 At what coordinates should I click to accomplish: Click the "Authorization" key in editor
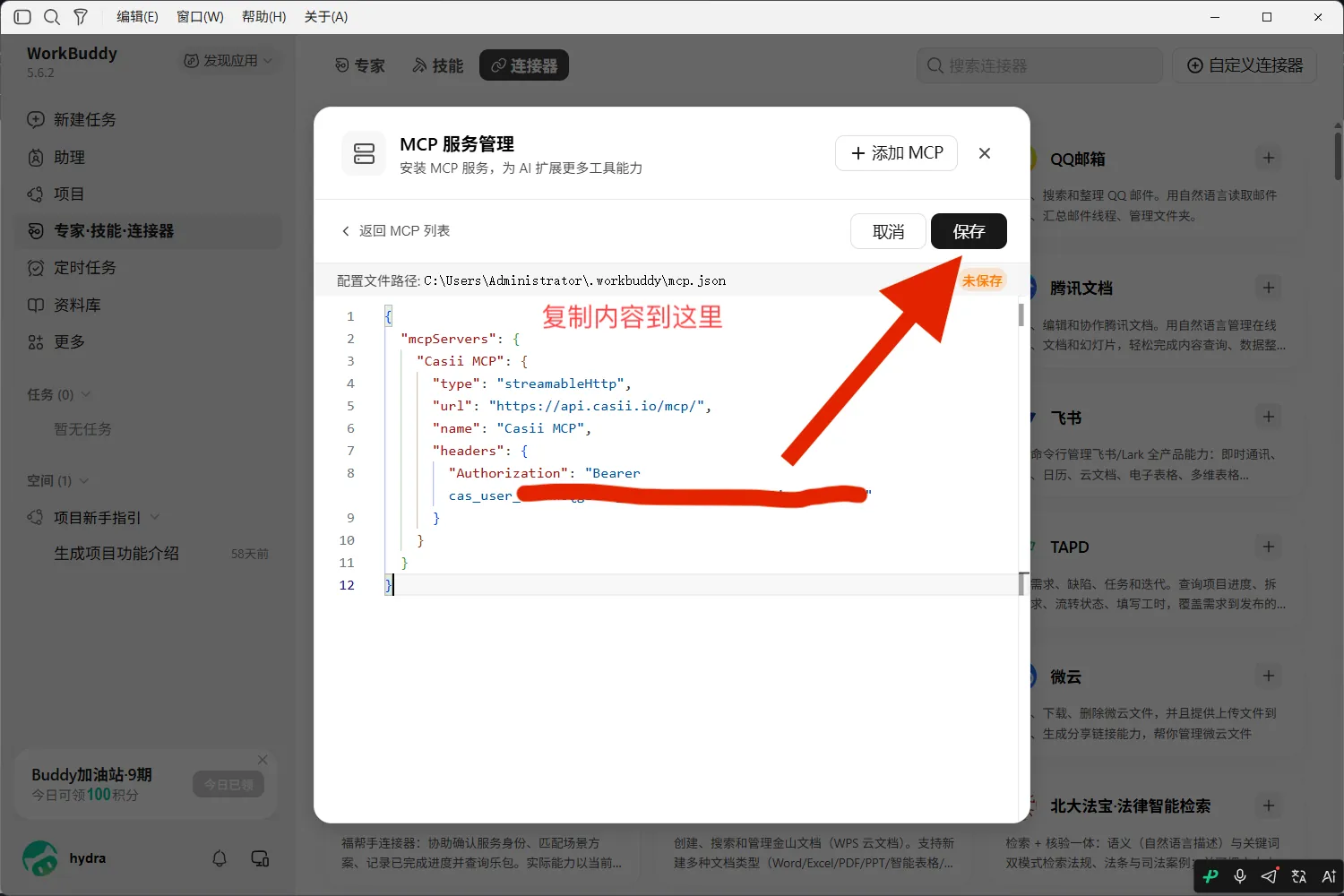click(508, 473)
